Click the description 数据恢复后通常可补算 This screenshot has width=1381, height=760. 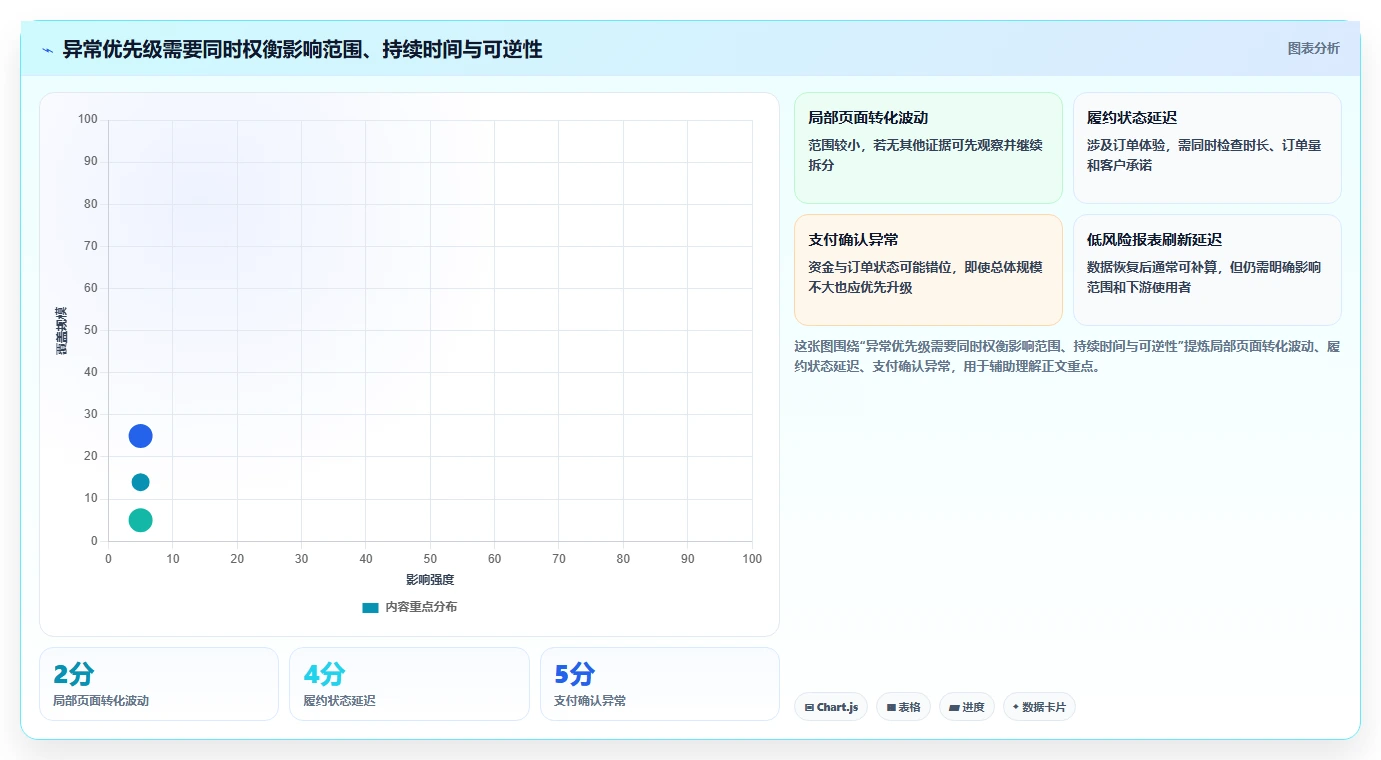tap(1204, 277)
